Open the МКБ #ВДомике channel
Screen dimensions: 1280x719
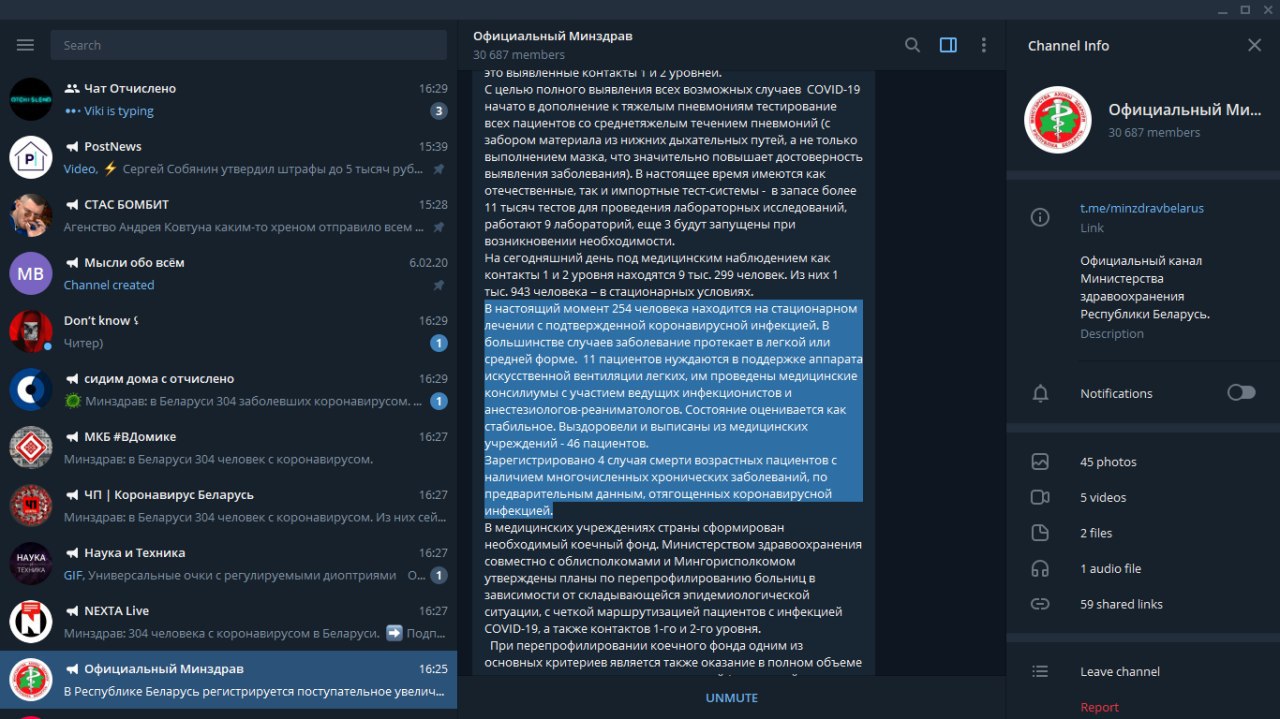pyautogui.click(x=229, y=447)
